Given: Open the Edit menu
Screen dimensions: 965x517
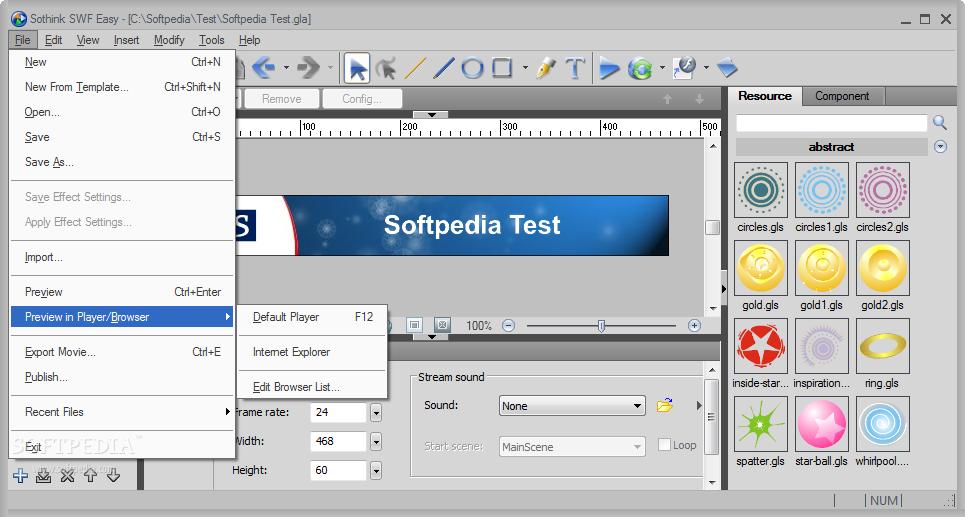Looking at the screenshot, I should tap(54, 40).
